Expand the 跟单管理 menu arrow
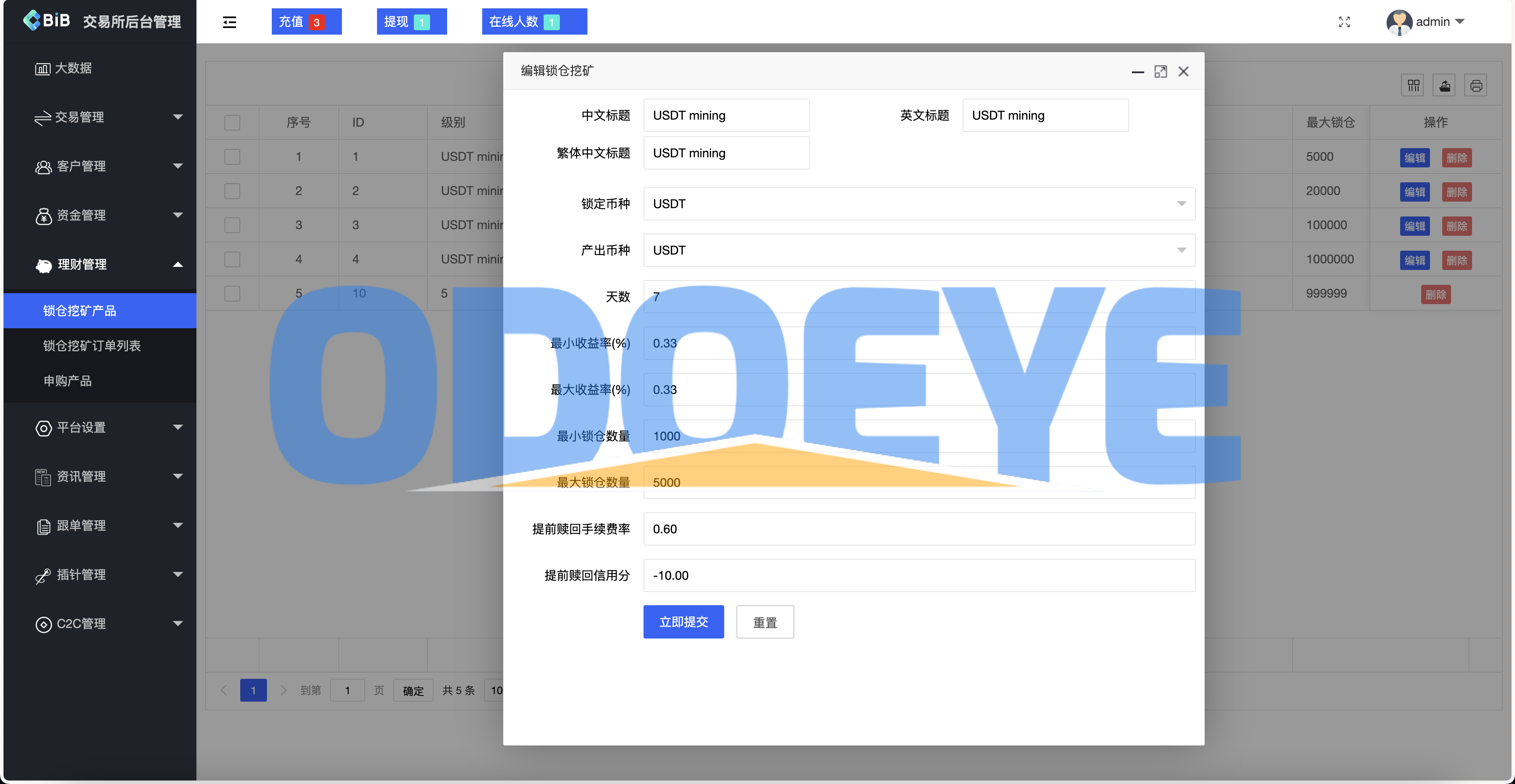Viewport: 1515px width, 784px height. [178, 526]
